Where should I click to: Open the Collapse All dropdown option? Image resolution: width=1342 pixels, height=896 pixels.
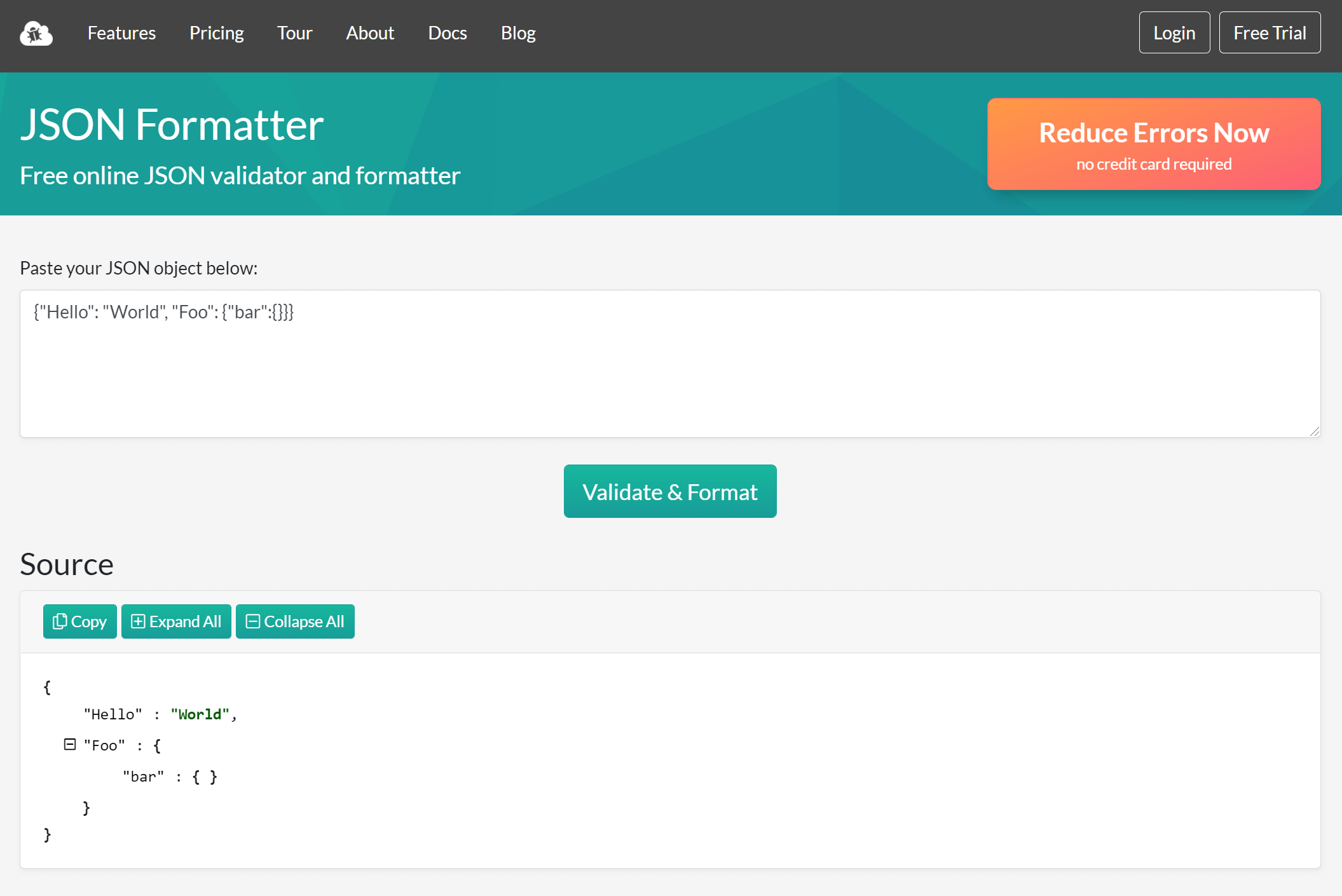(x=295, y=621)
